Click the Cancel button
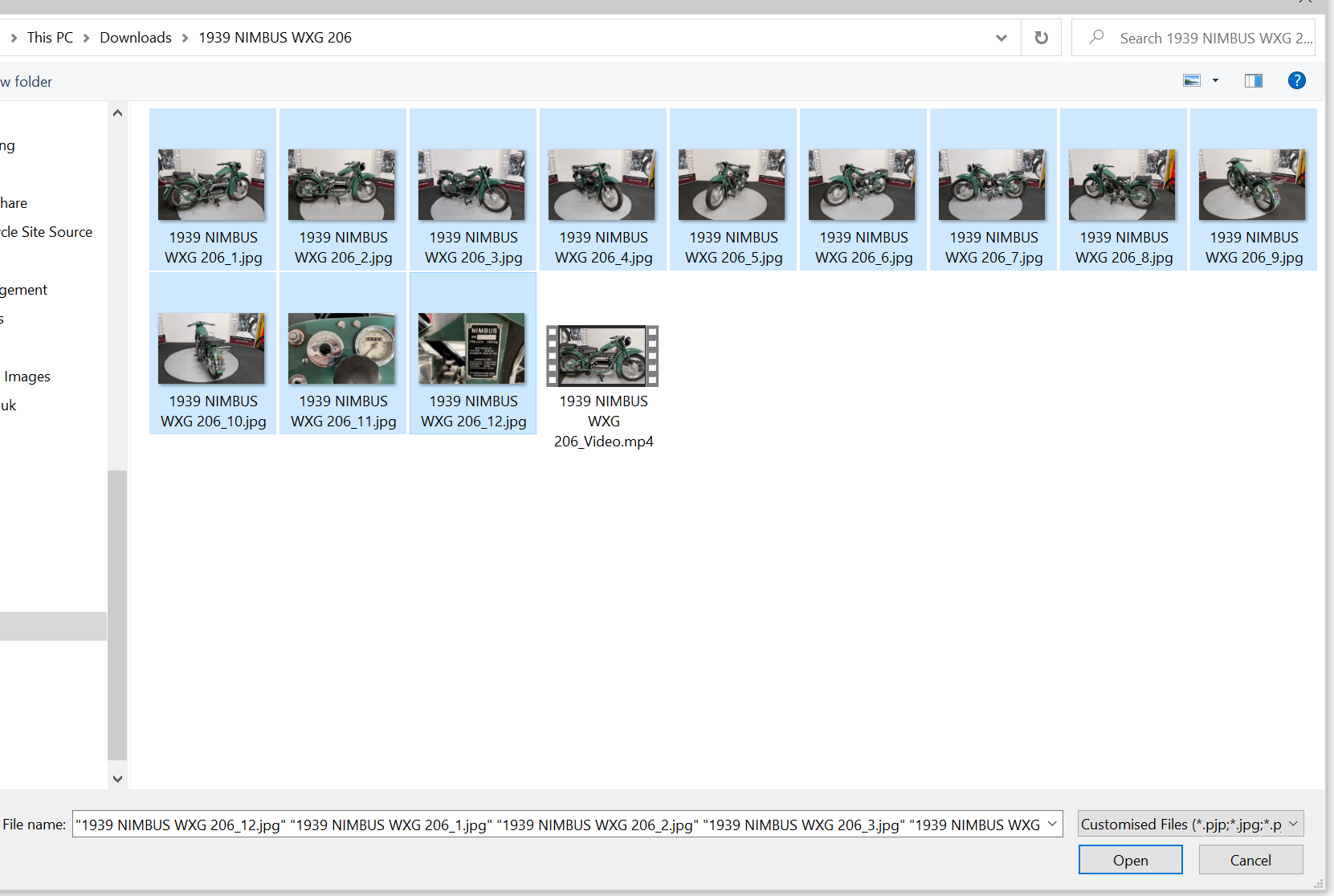This screenshot has height=896, width=1334. (1250, 860)
